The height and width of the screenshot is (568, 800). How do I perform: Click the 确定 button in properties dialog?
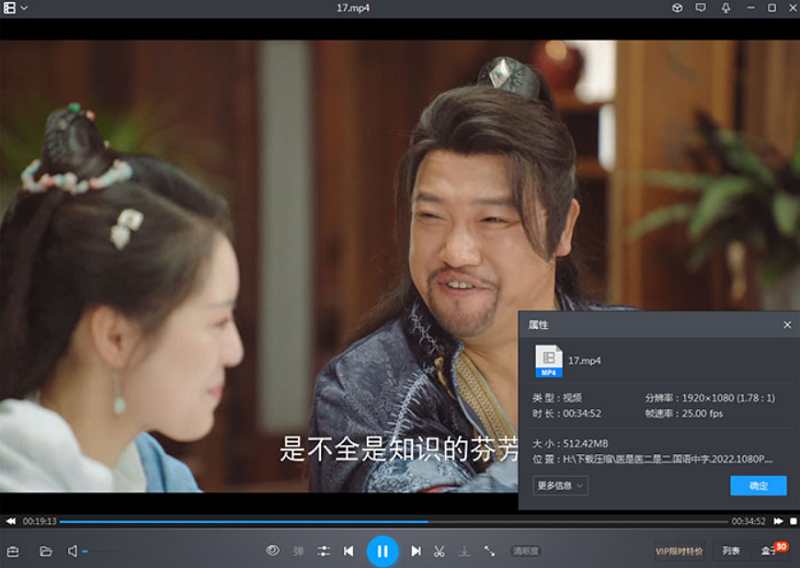point(758,486)
